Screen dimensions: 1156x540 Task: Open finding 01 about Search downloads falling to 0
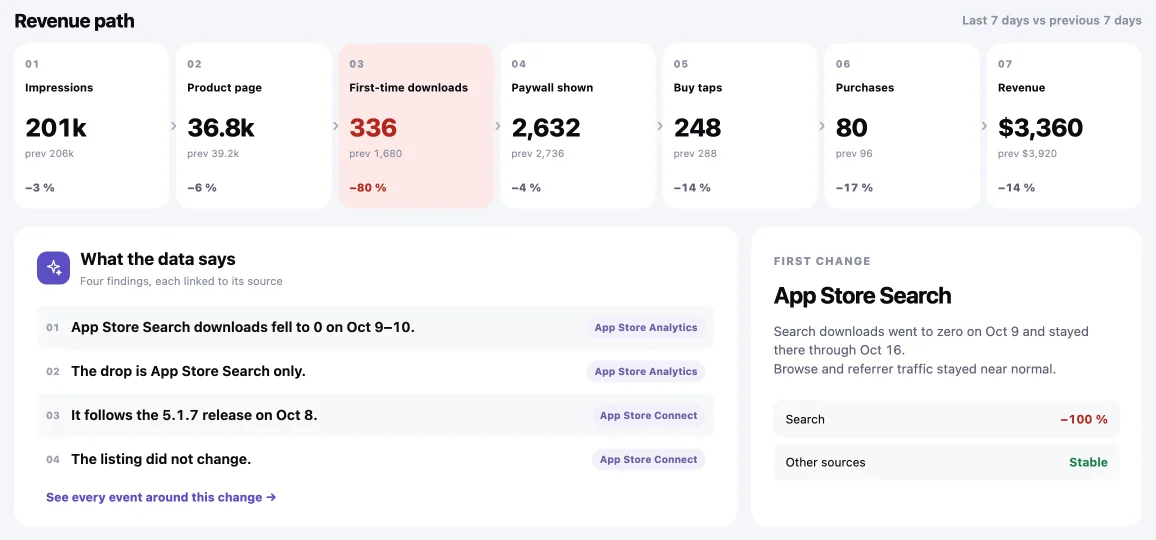tap(375, 328)
